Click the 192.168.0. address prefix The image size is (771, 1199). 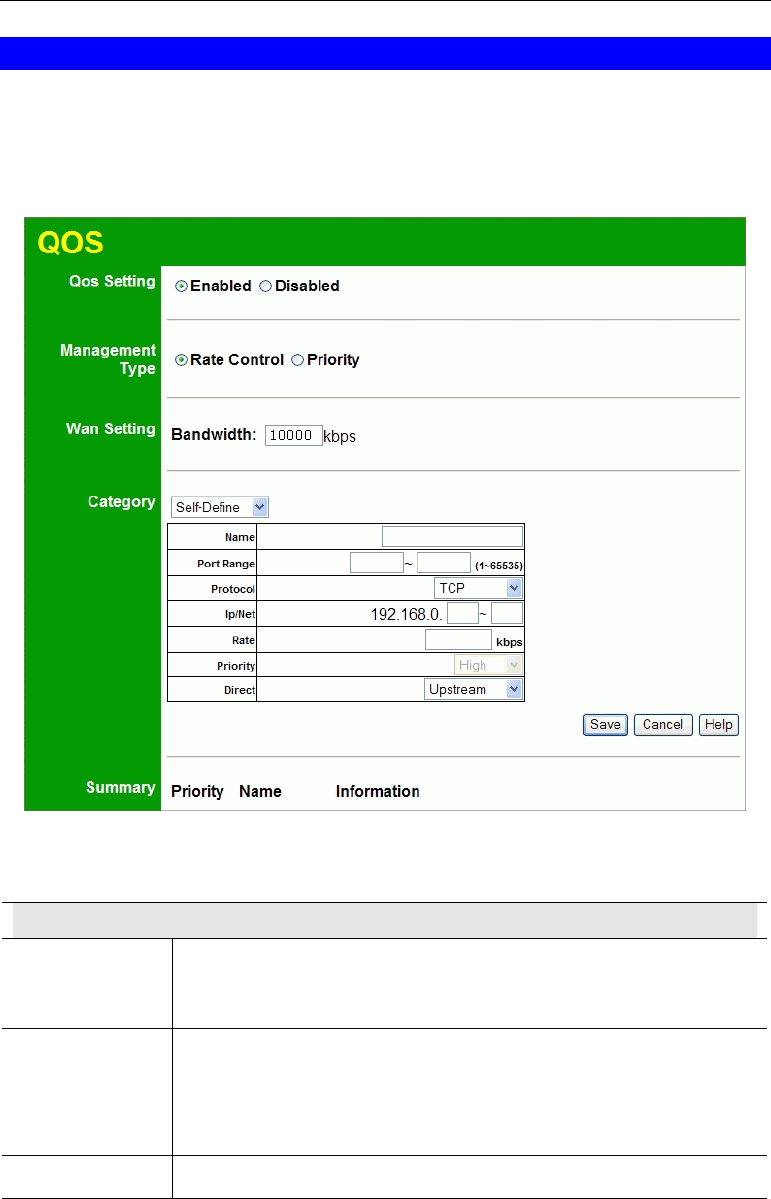pos(407,614)
